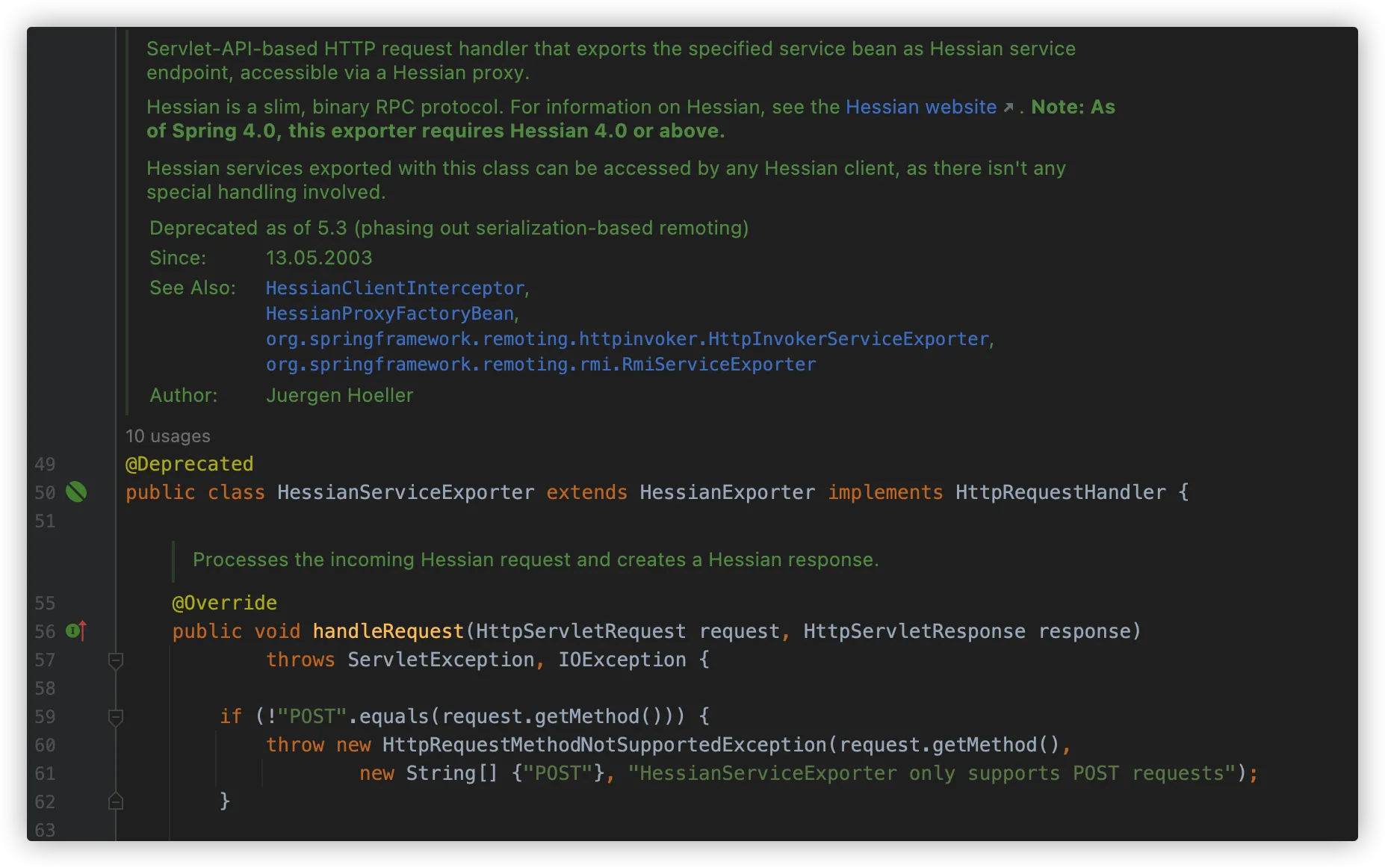1385x868 pixels.
Task: Click the HttpServletRequest parameter type
Action: coord(581,631)
